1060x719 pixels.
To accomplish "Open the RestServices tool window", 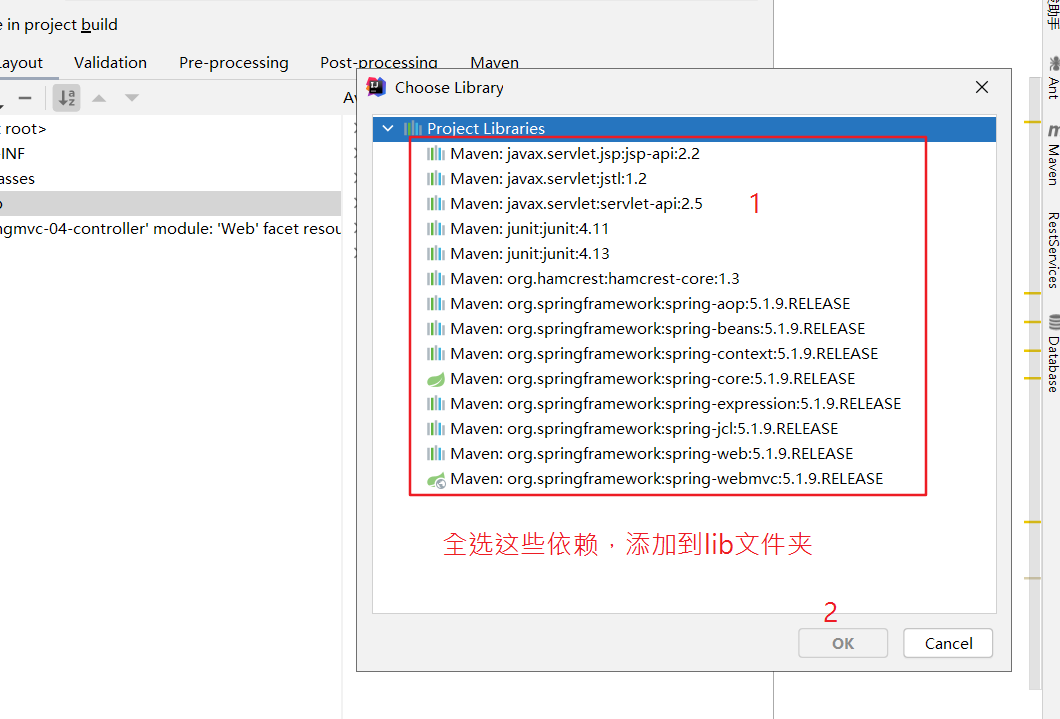I will (x=1053, y=250).
